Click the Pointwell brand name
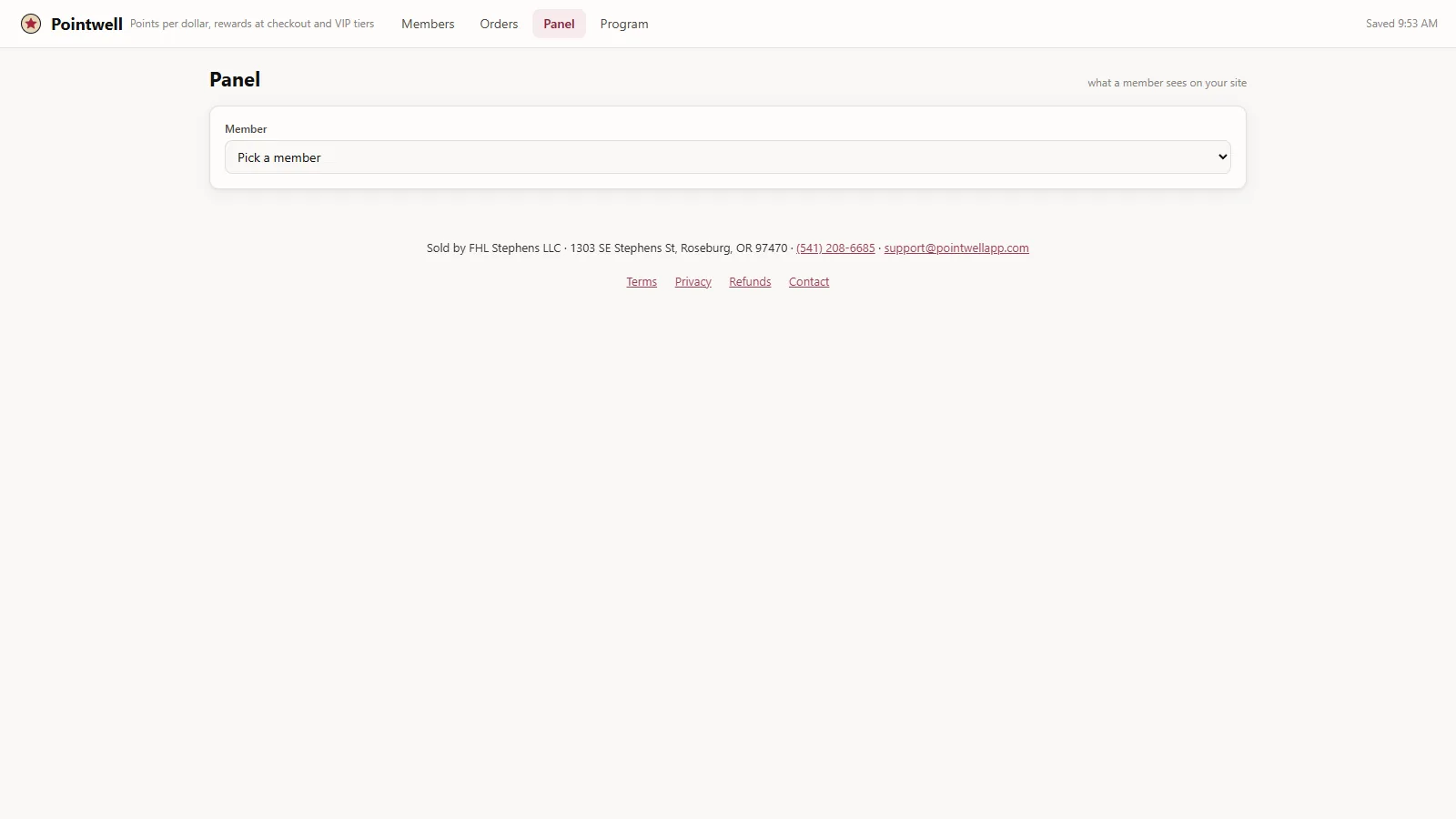The height and width of the screenshot is (819, 1456). tap(86, 25)
